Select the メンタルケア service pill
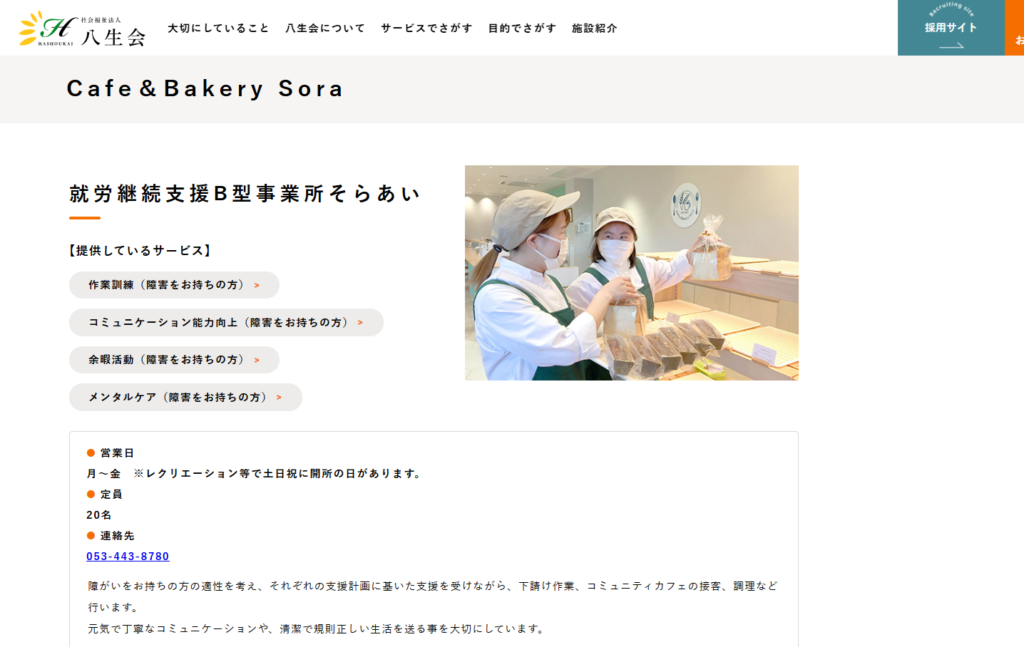The width and height of the screenshot is (1024, 647). [185, 397]
